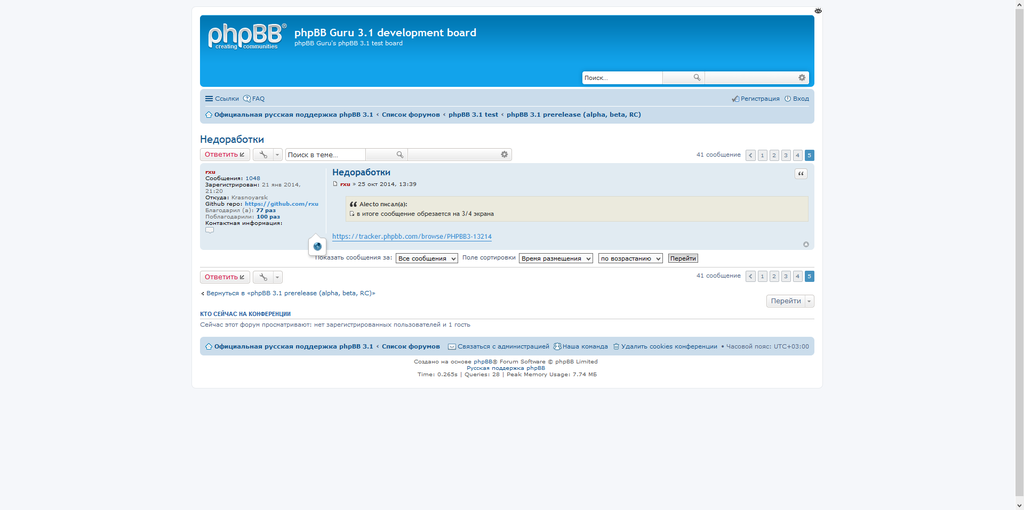Open the tracker.phpbb.com PHPBB3-13214 link

coord(411,237)
